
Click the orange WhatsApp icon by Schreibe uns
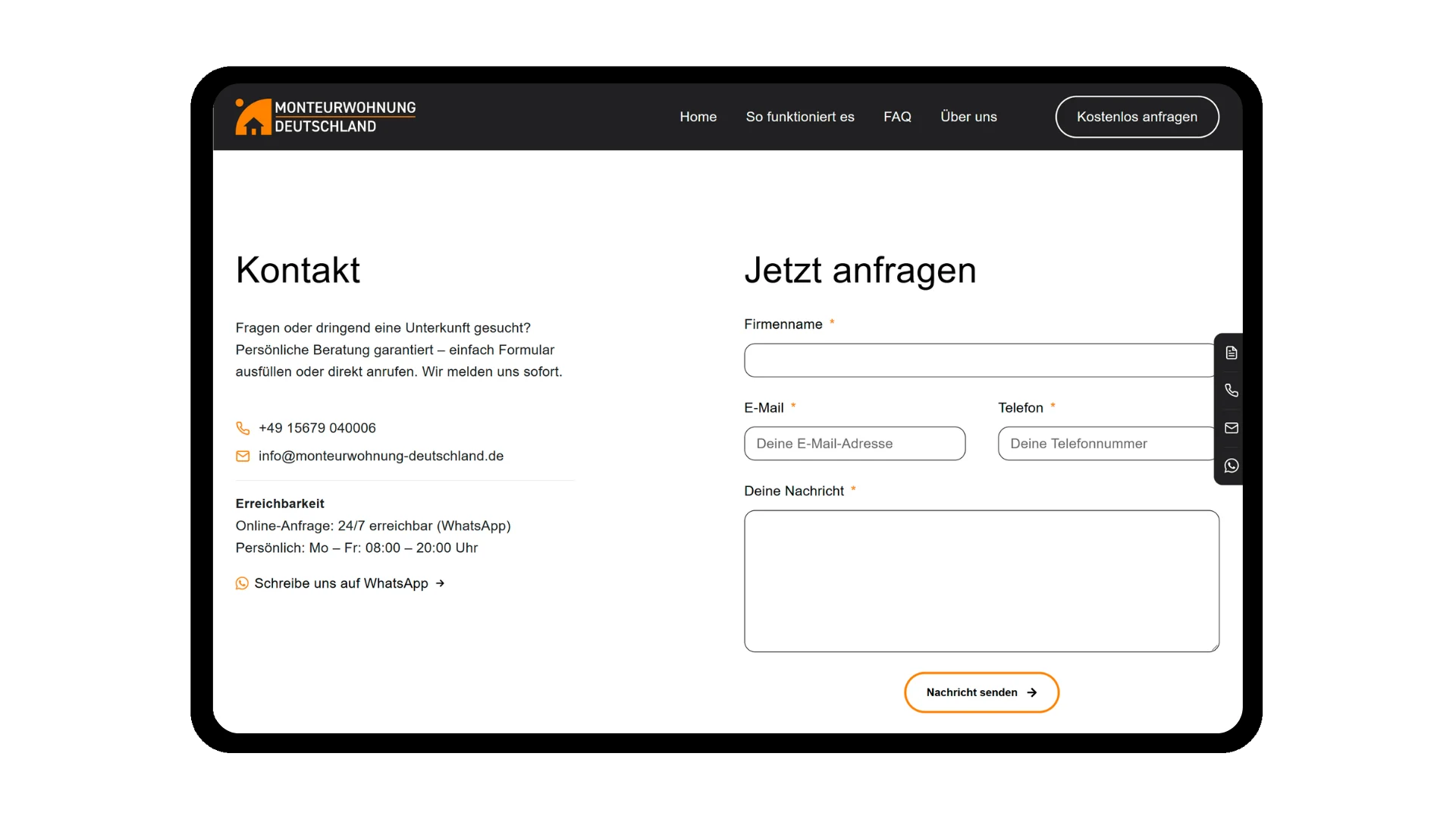[x=242, y=583]
